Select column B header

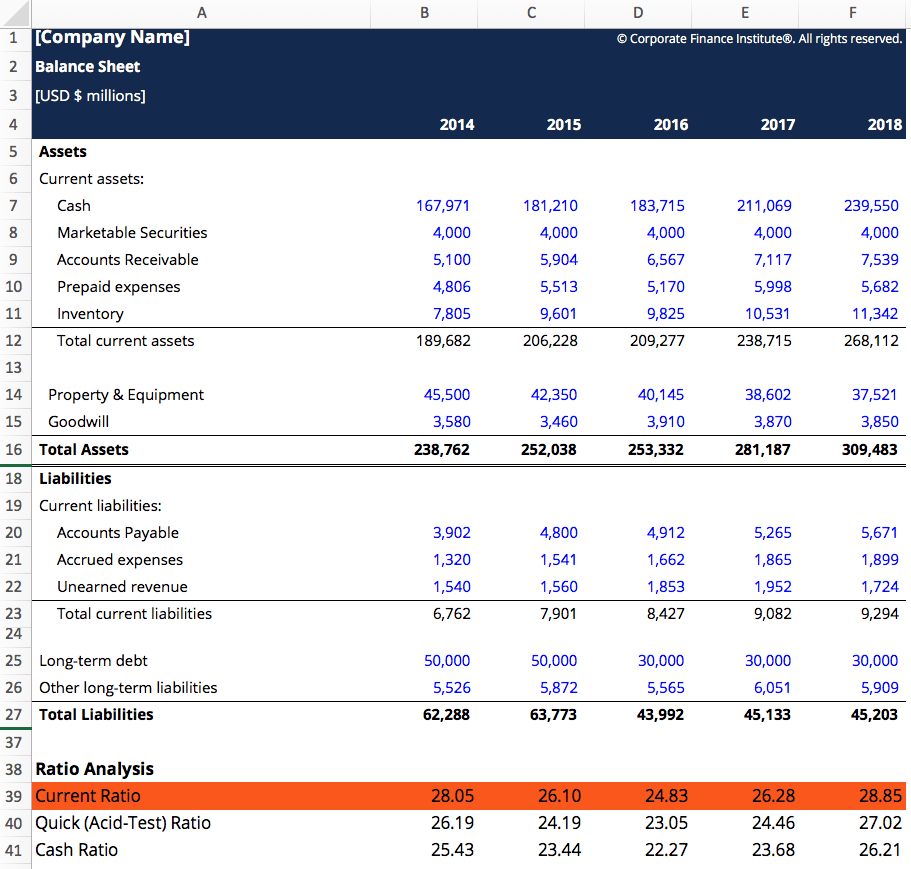point(423,12)
